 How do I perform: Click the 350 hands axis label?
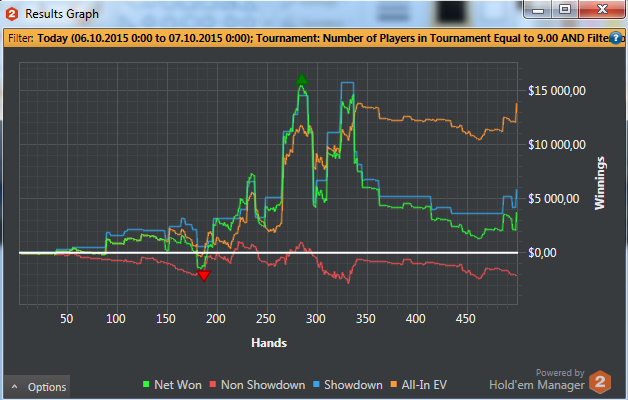(366, 319)
